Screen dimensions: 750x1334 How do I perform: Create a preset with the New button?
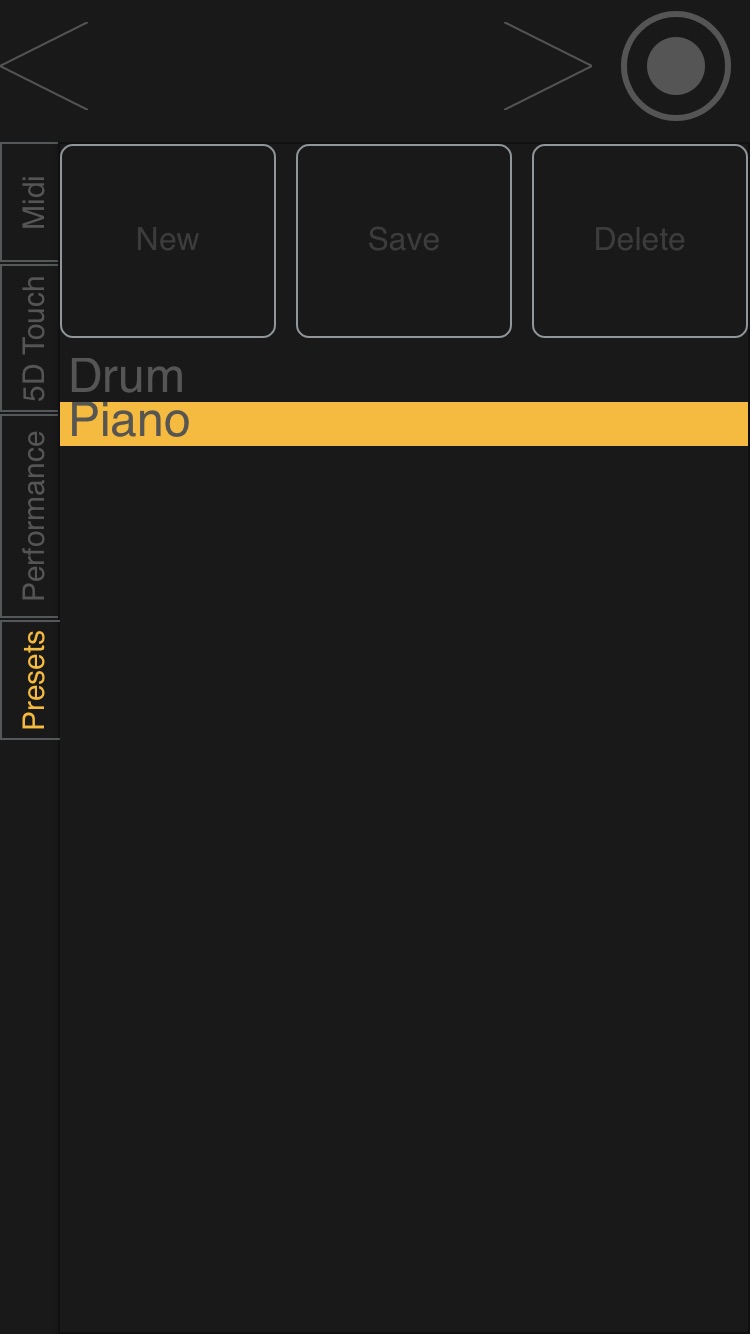click(168, 240)
